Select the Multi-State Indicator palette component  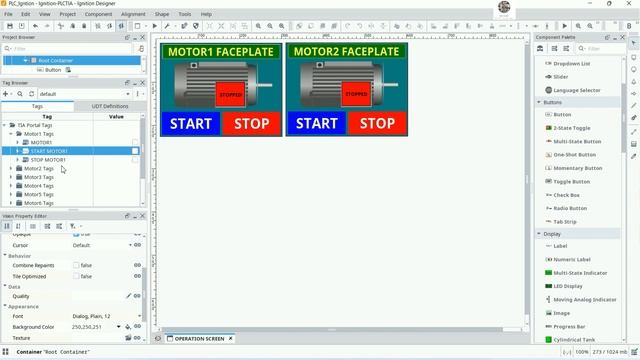point(580,273)
